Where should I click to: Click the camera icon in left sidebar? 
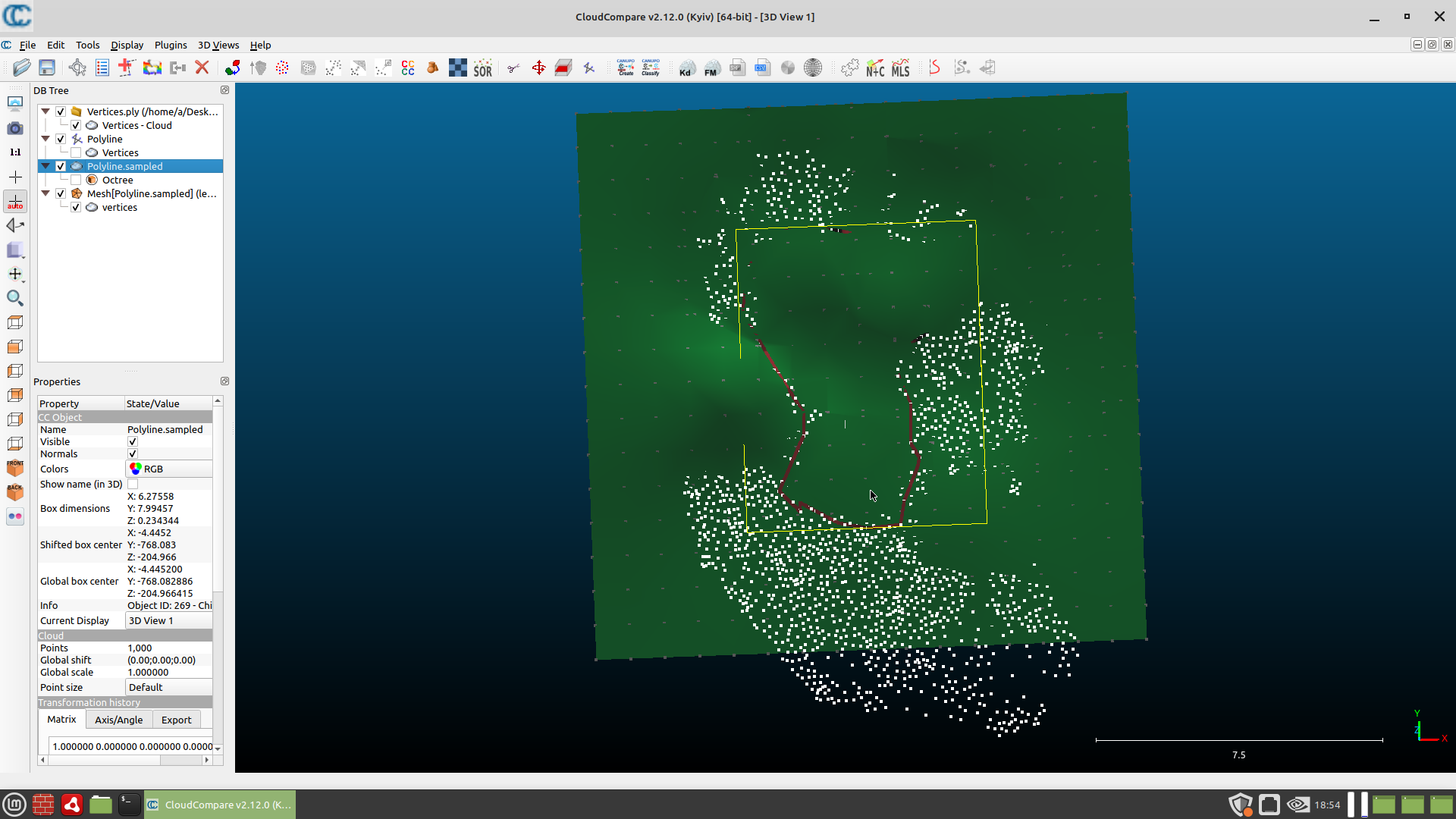pyautogui.click(x=14, y=128)
